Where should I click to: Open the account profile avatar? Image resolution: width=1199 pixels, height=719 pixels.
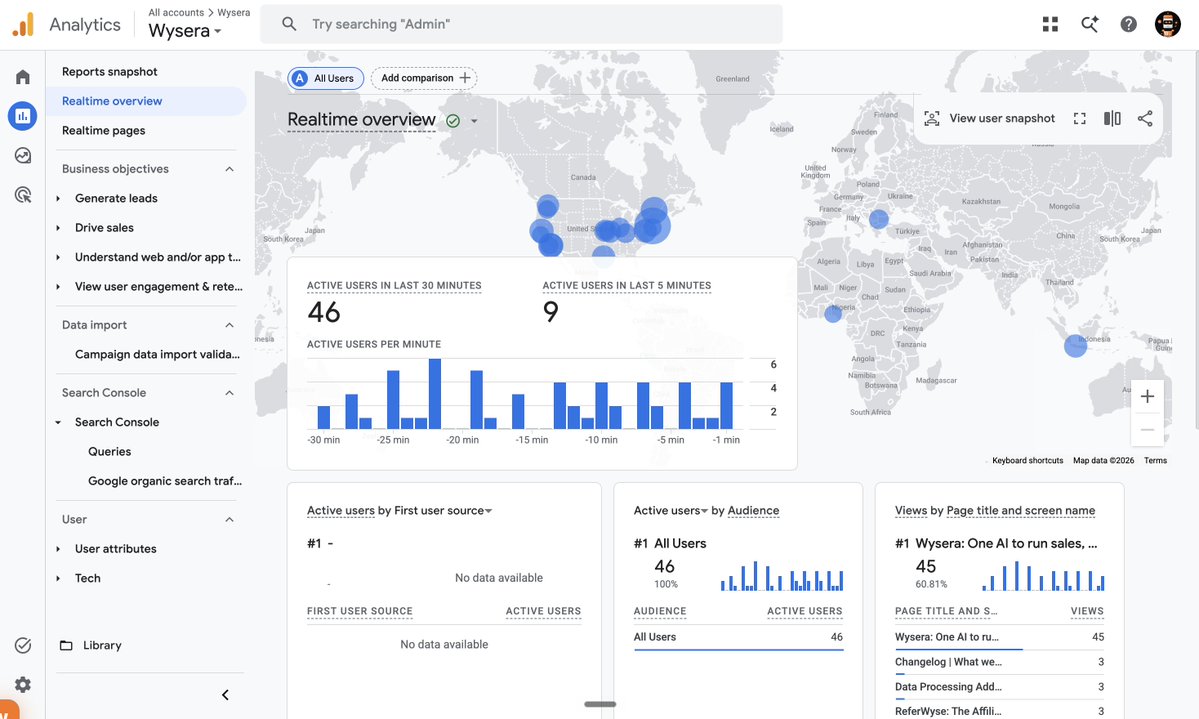1168,24
